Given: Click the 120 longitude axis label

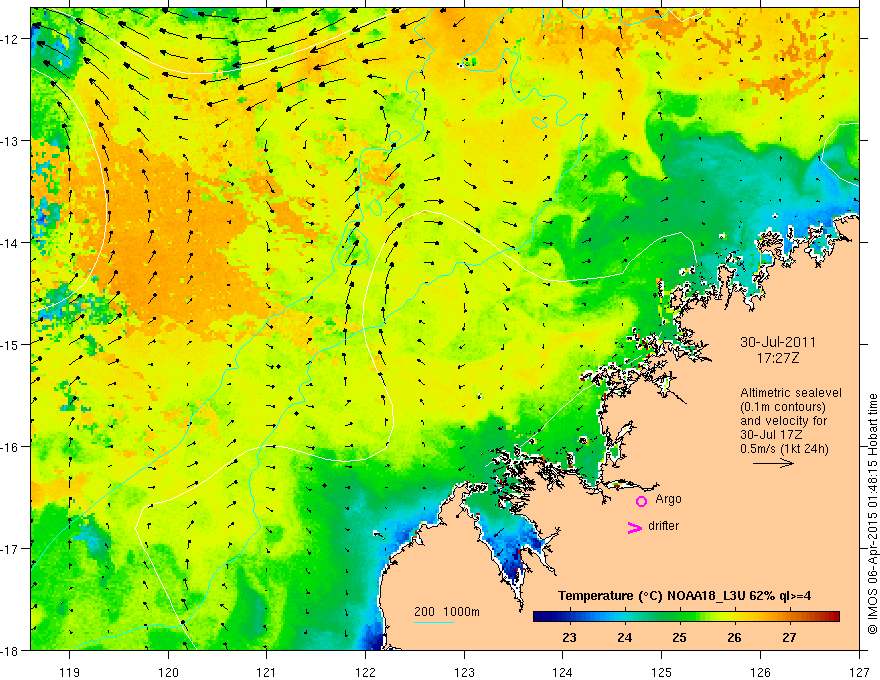Looking at the screenshot, I should pos(168,673).
